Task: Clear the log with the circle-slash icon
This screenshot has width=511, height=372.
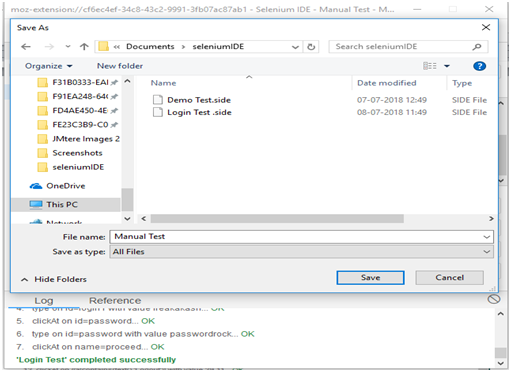Action: [x=494, y=299]
